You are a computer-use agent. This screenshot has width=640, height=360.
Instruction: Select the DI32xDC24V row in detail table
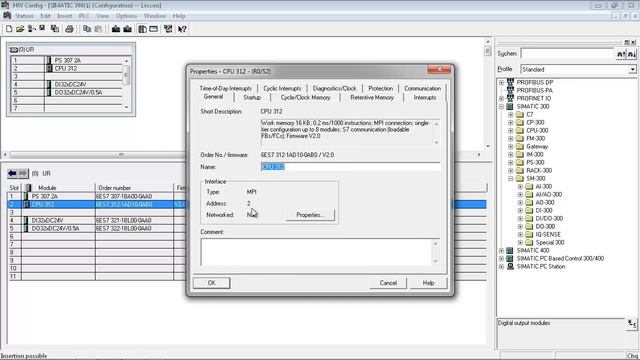[x=97, y=220]
